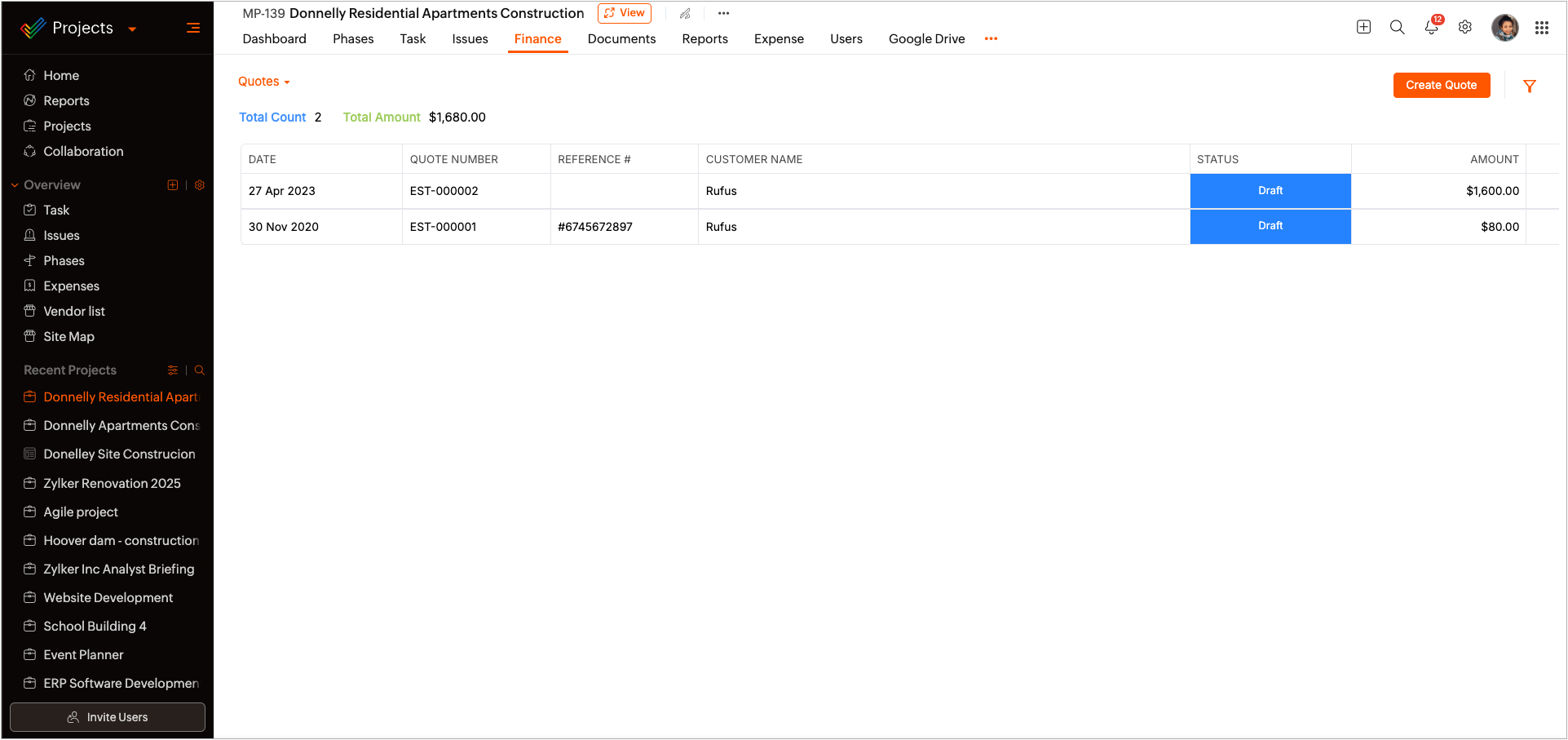The height and width of the screenshot is (740, 1568).
Task: Click the quotes filter funnel icon
Action: pyautogui.click(x=1530, y=86)
